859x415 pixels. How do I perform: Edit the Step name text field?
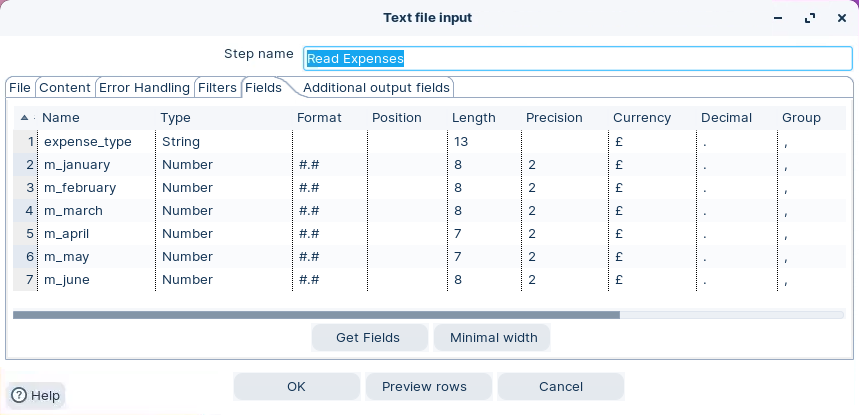(x=577, y=59)
